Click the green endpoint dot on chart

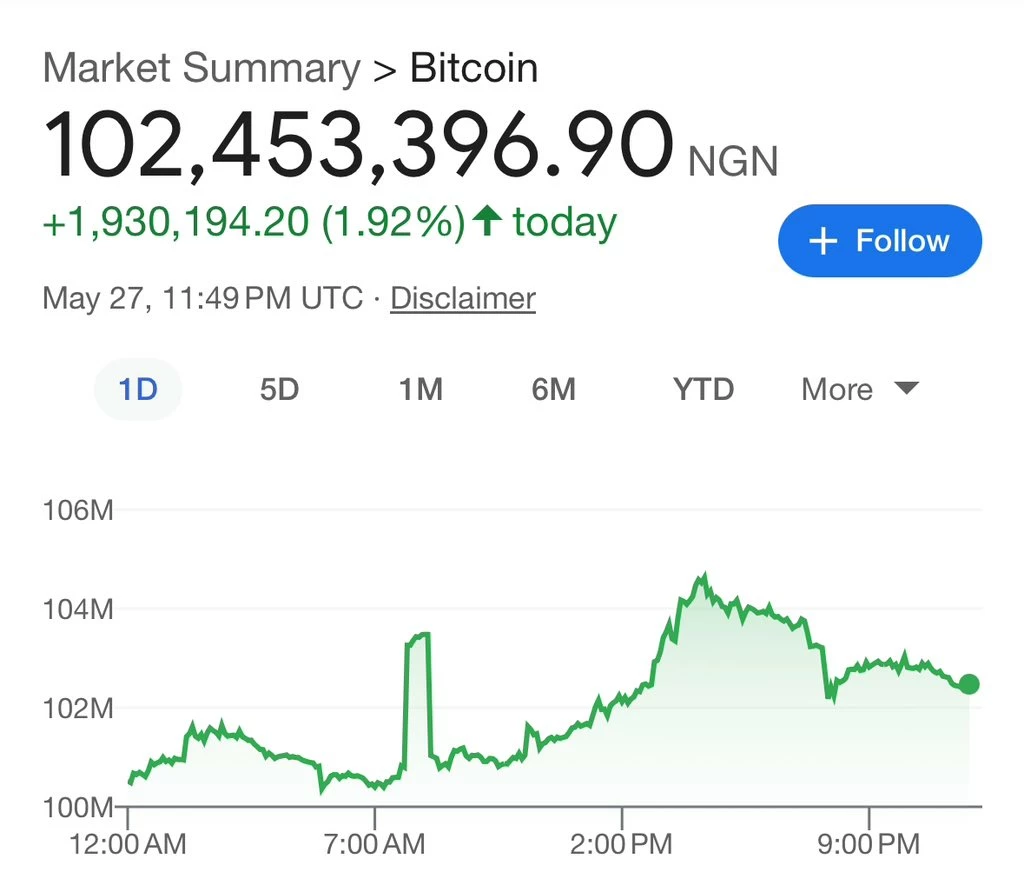coord(969,684)
